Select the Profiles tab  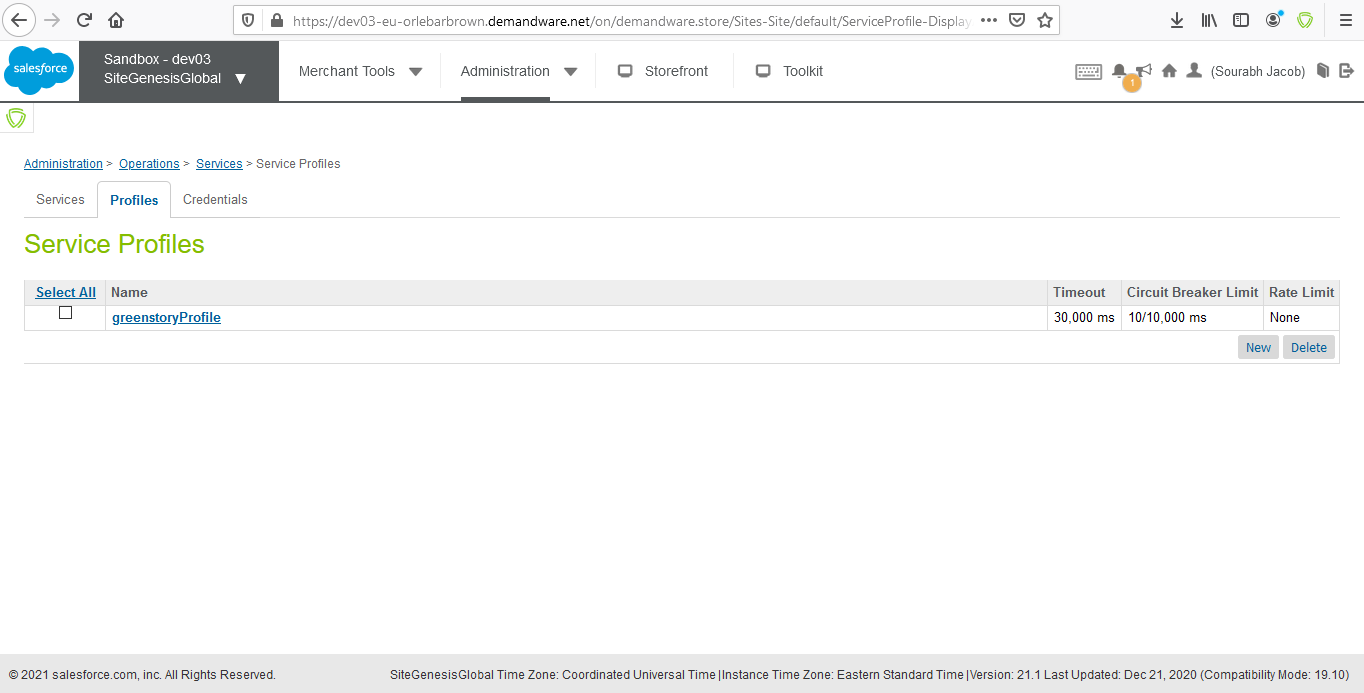coord(134,200)
